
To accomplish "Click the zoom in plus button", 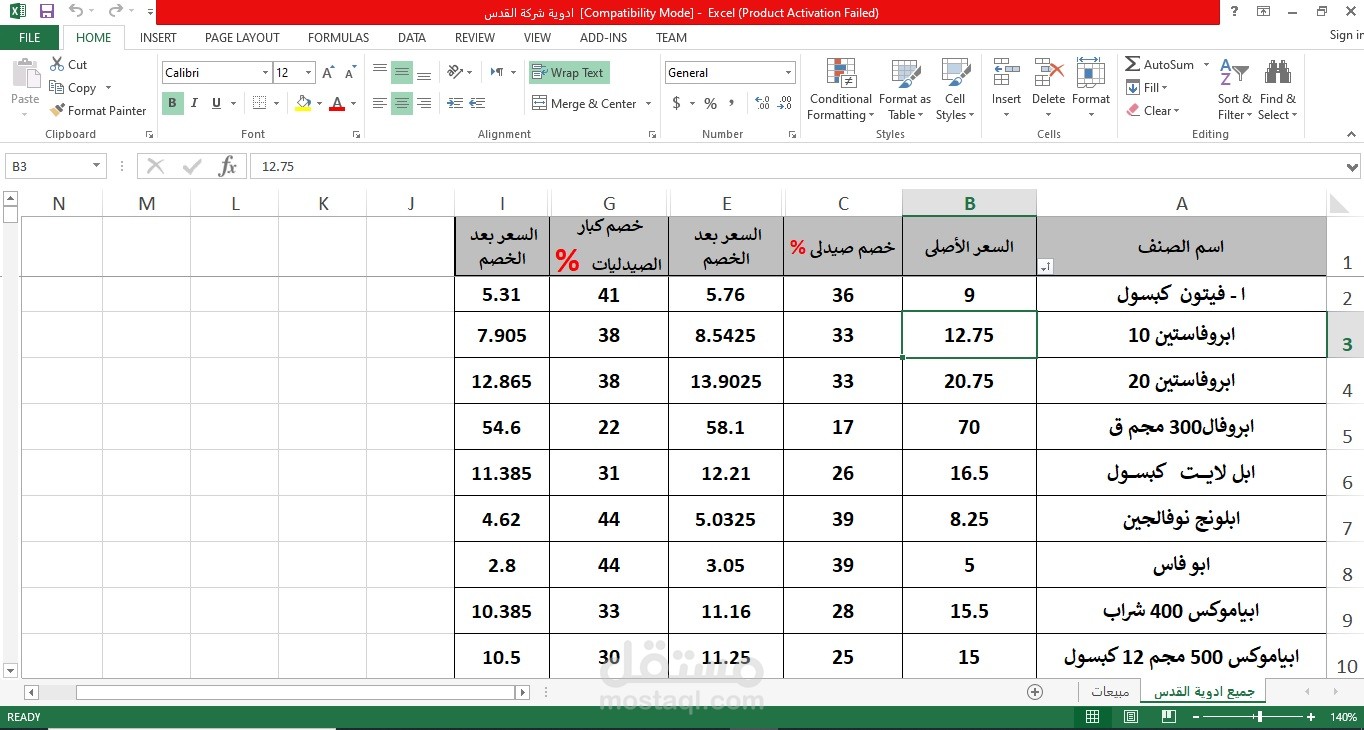I will point(1310,717).
